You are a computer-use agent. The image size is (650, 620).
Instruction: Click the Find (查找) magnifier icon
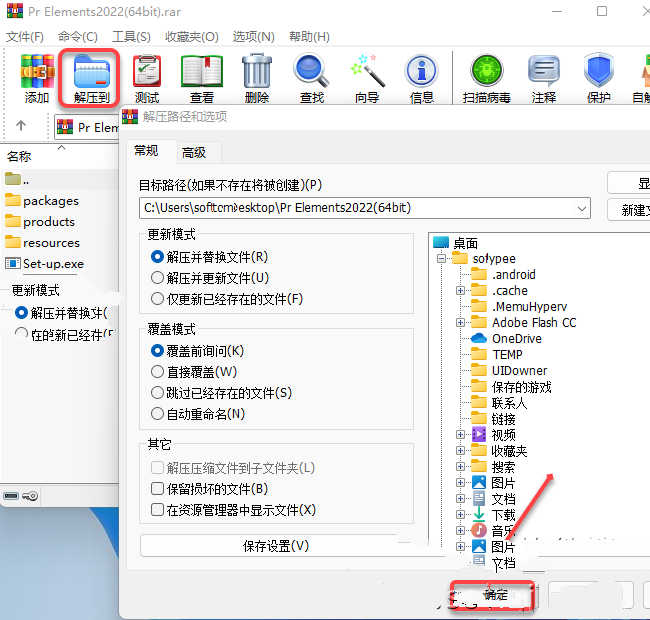(x=312, y=78)
